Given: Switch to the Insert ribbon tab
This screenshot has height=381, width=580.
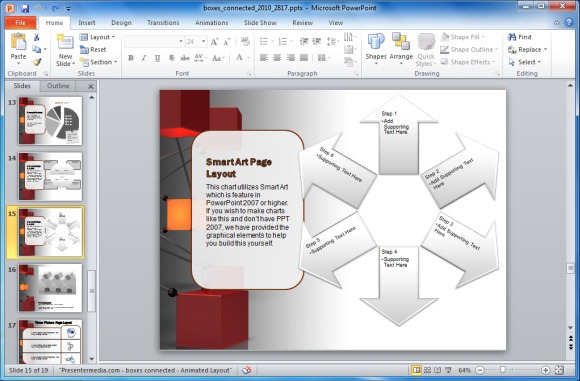Looking at the screenshot, I should 87,23.
